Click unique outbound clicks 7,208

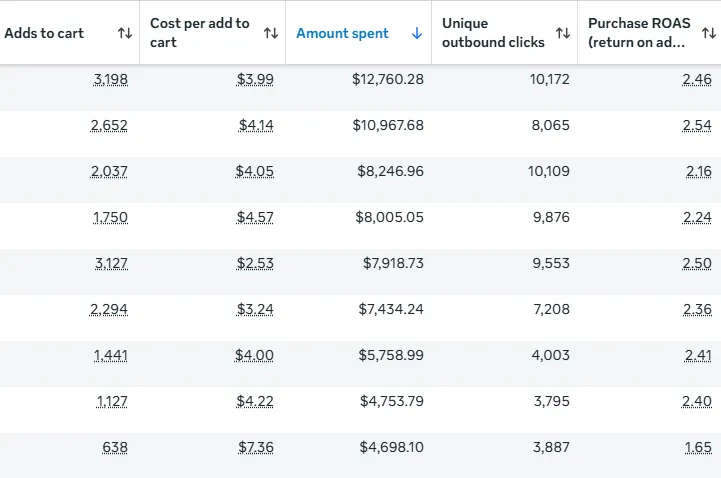point(551,309)
